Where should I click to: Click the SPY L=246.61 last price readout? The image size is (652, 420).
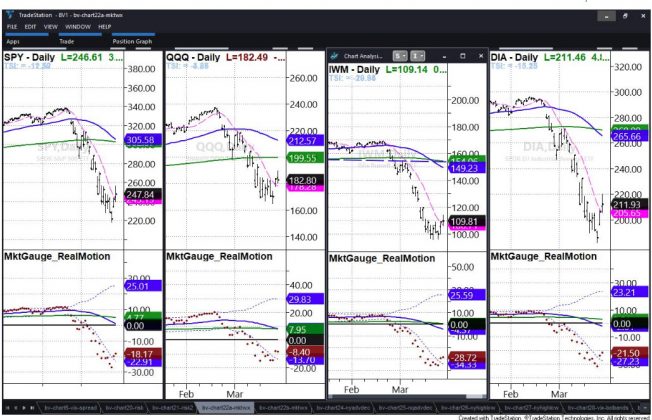click(x=81, y=57)
